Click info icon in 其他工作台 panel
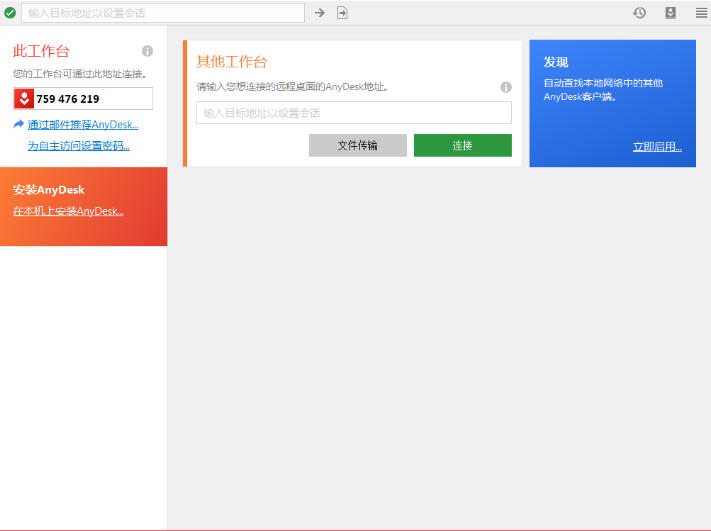This screenshot has width=711, height=531. click(505, 87)
